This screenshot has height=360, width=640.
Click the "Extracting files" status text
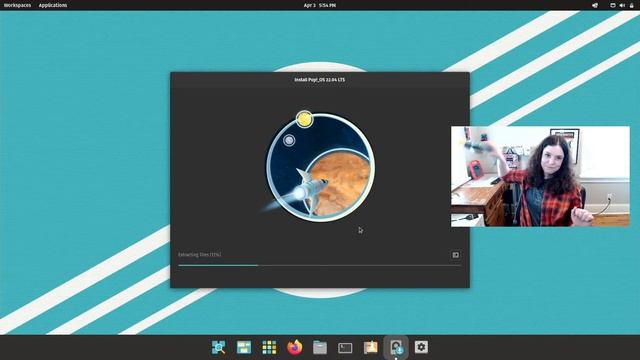pos(200,255)
